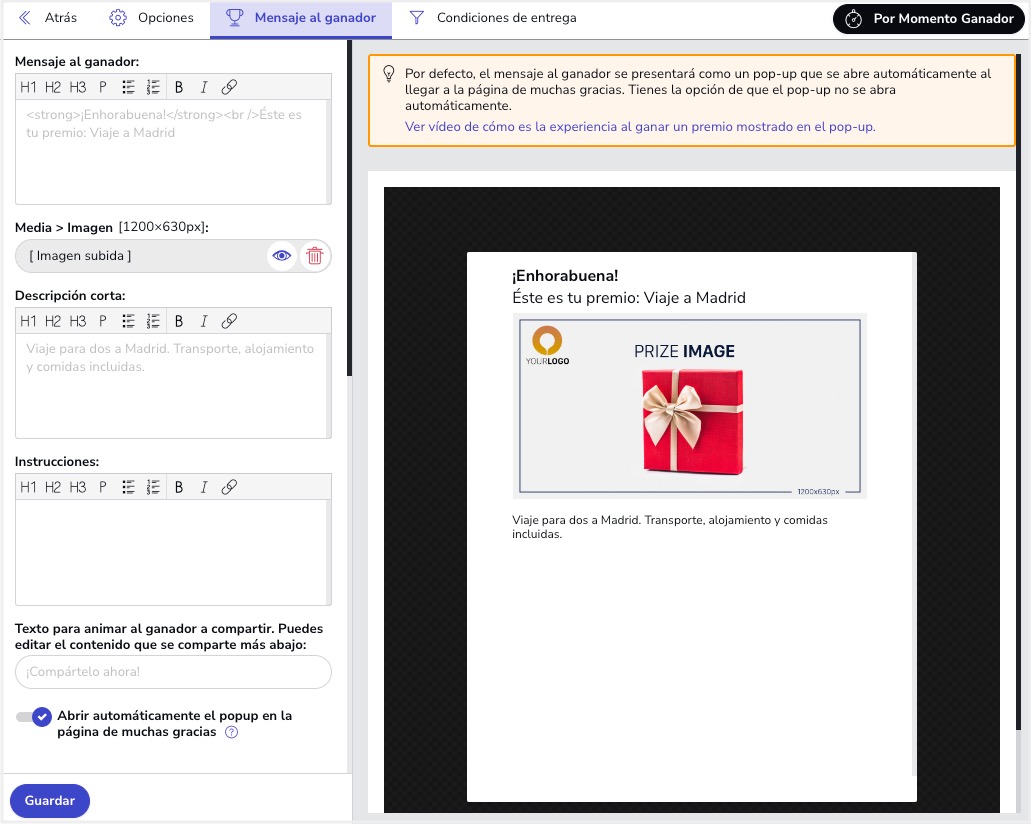Click the share text input field
This screenshot has height=824, width=1031.
(173, 672)
